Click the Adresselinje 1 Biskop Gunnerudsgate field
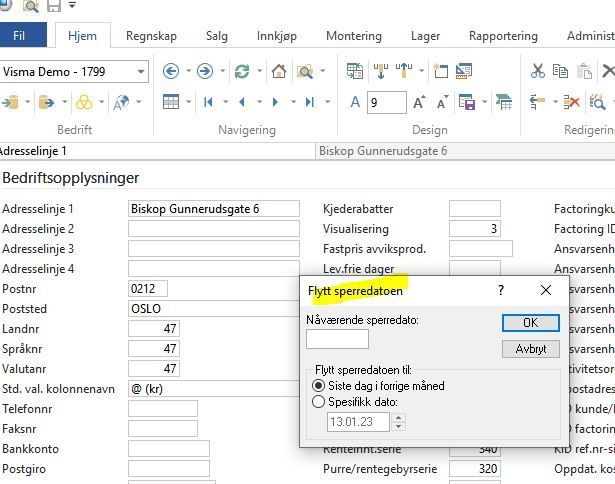The image size is (615, 484). [x=214, y=209]
